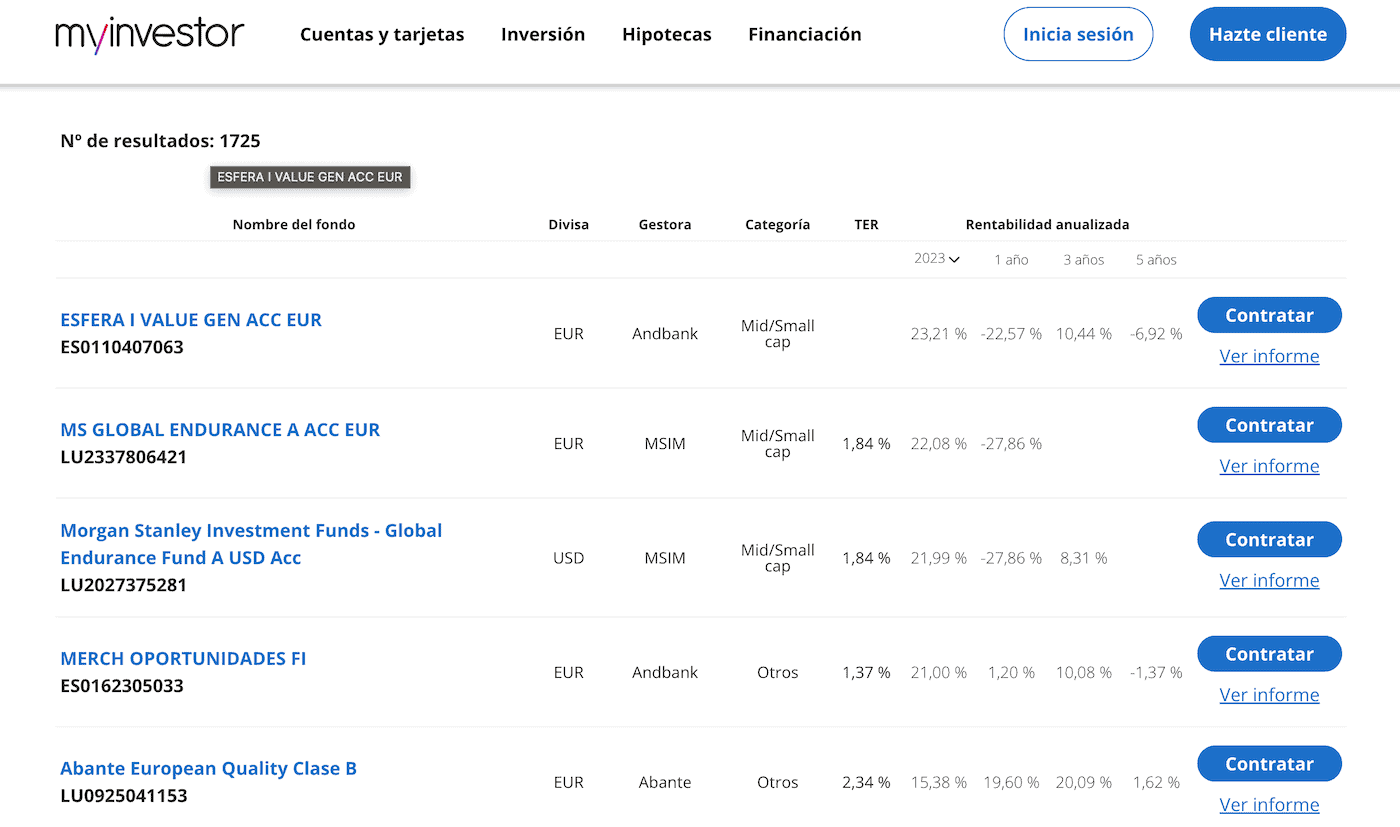Click the USD currency cell
Image resolution: width=1400 pixels, height=827 pixels.
click(569, 558)
